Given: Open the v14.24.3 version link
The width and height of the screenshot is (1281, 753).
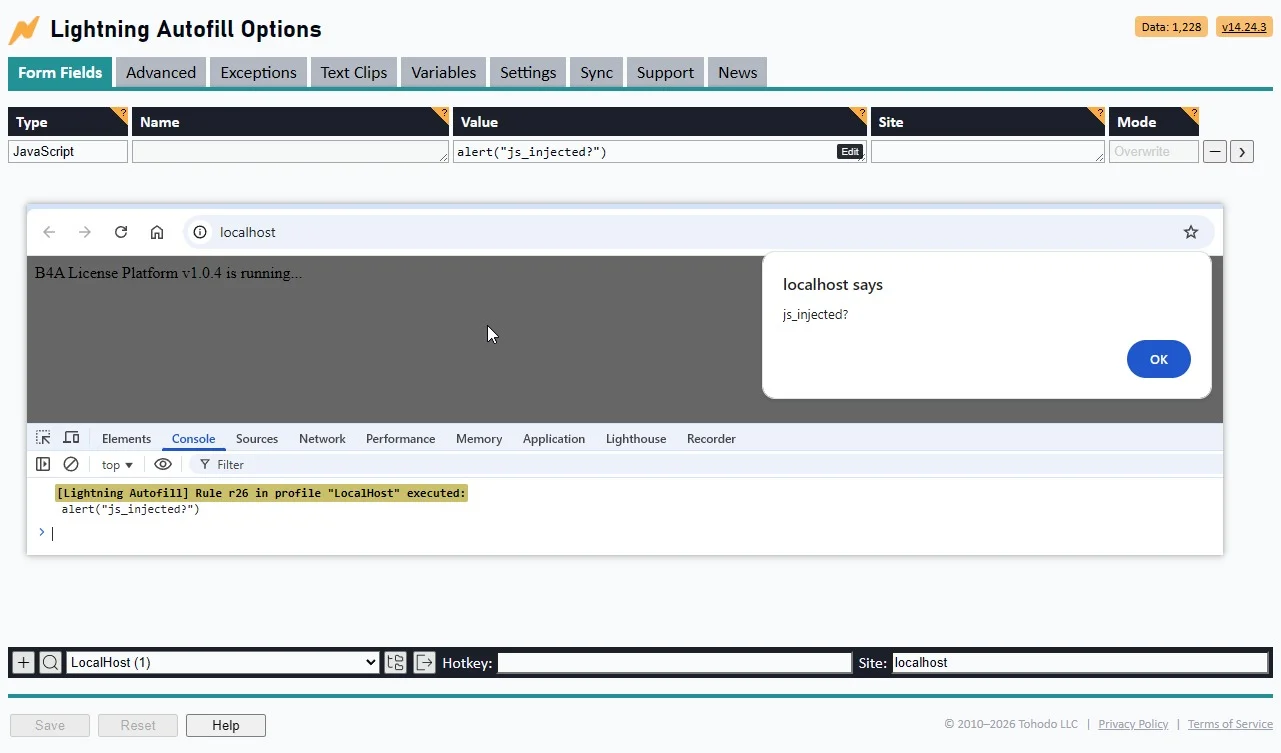Looking at the screenshot, I should pyautogui.click(x=1244, y=27).
